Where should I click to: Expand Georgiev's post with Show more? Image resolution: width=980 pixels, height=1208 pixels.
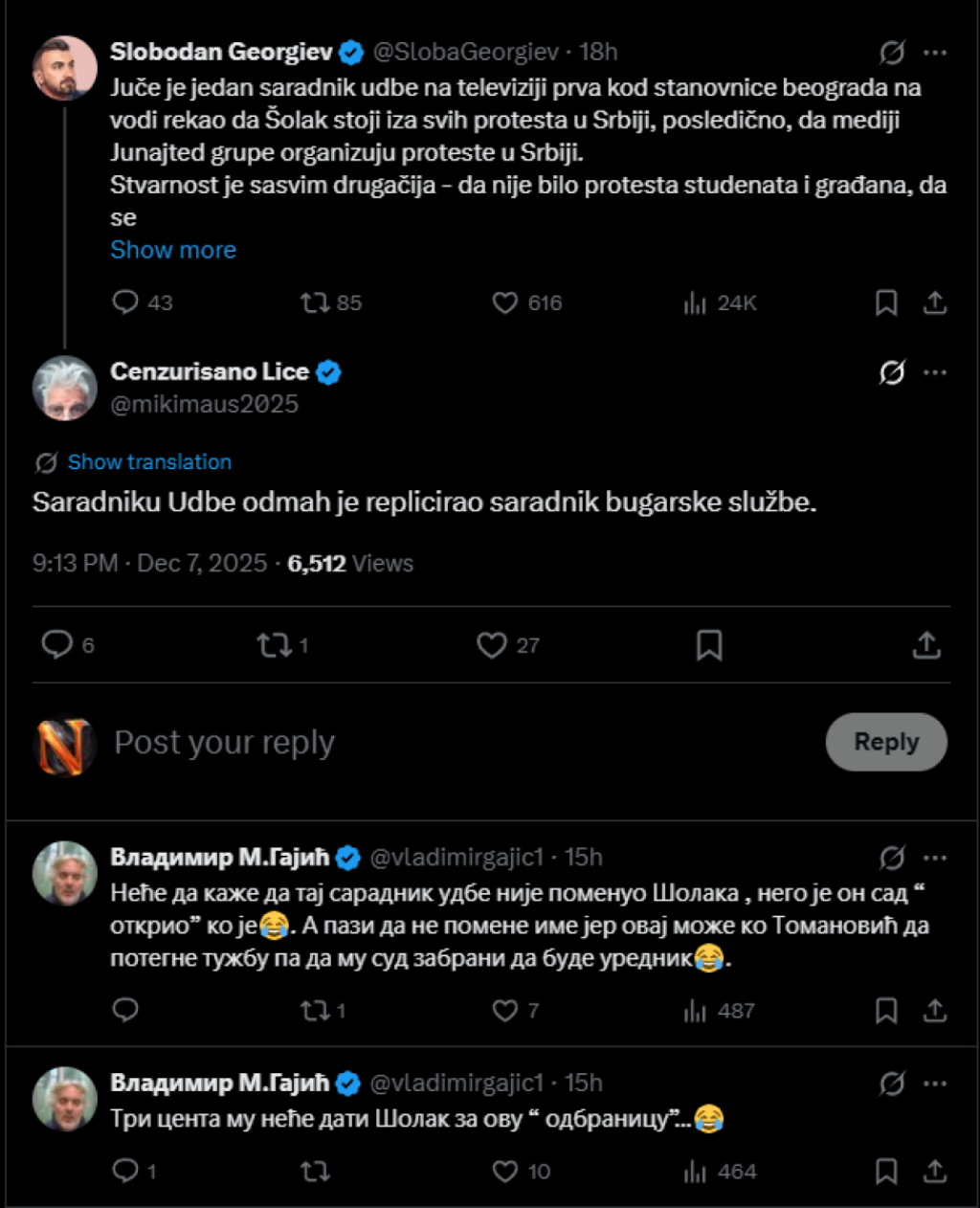(x=173, y=250)
